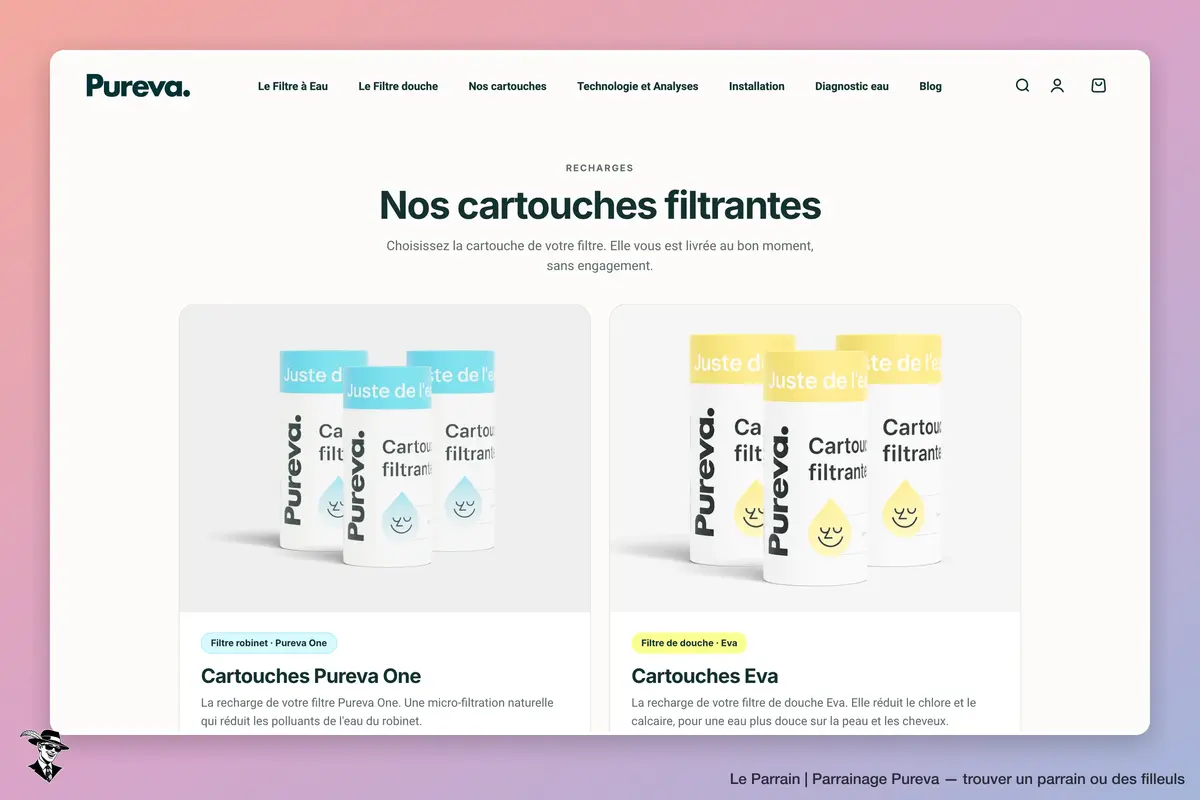This screenshot has width=1200, height=800.
Task: Click the Pureva logo
Action: pos(138,86)
